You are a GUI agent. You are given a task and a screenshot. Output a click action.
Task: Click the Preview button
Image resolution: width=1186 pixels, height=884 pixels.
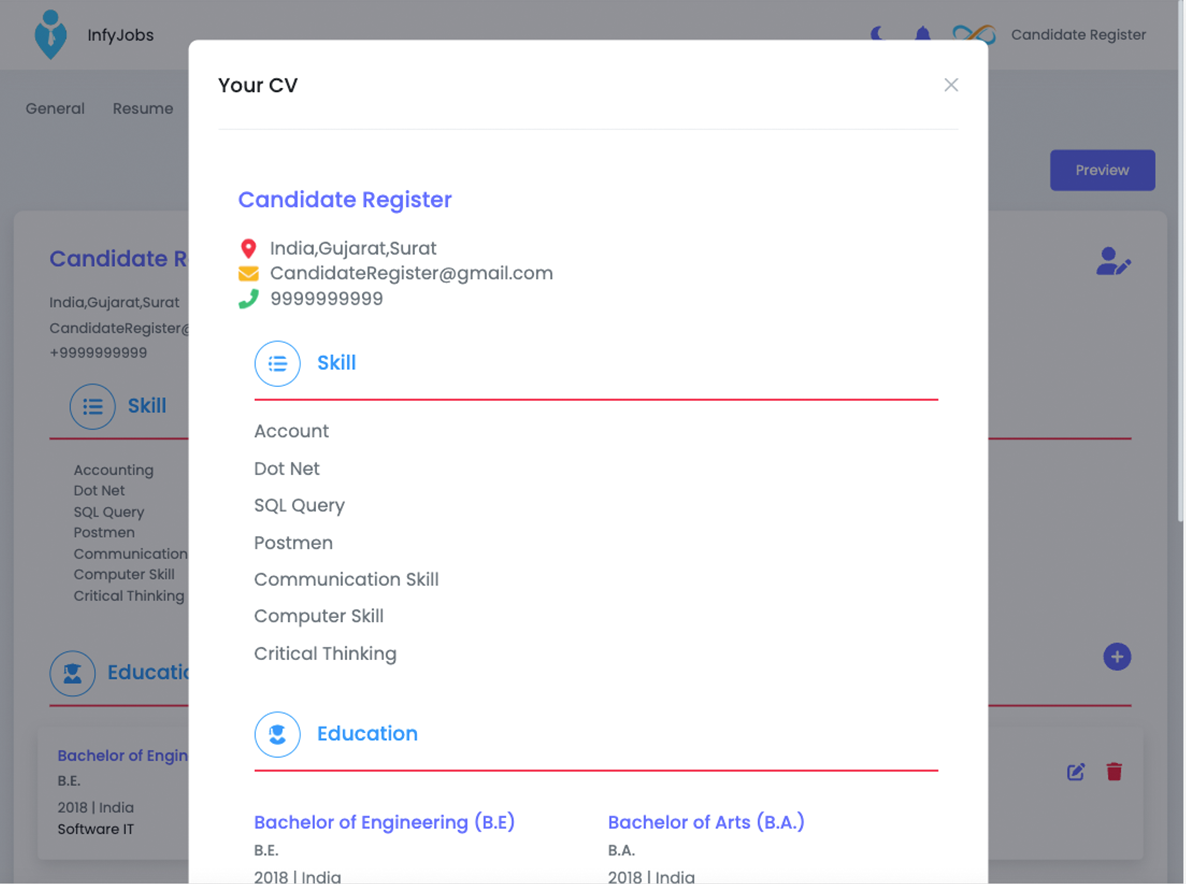coord(1102,170)
